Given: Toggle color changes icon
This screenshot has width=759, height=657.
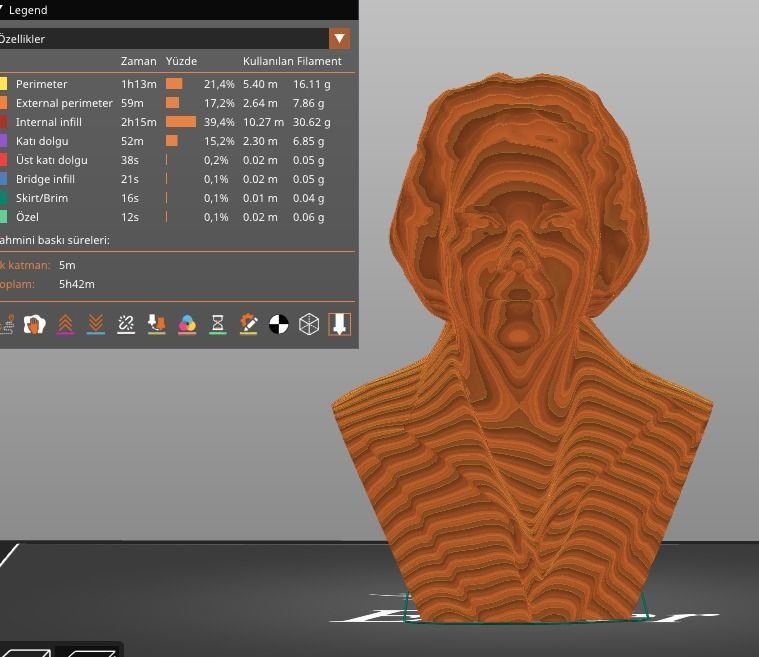Looking at the screenshot, I should 187,324.
